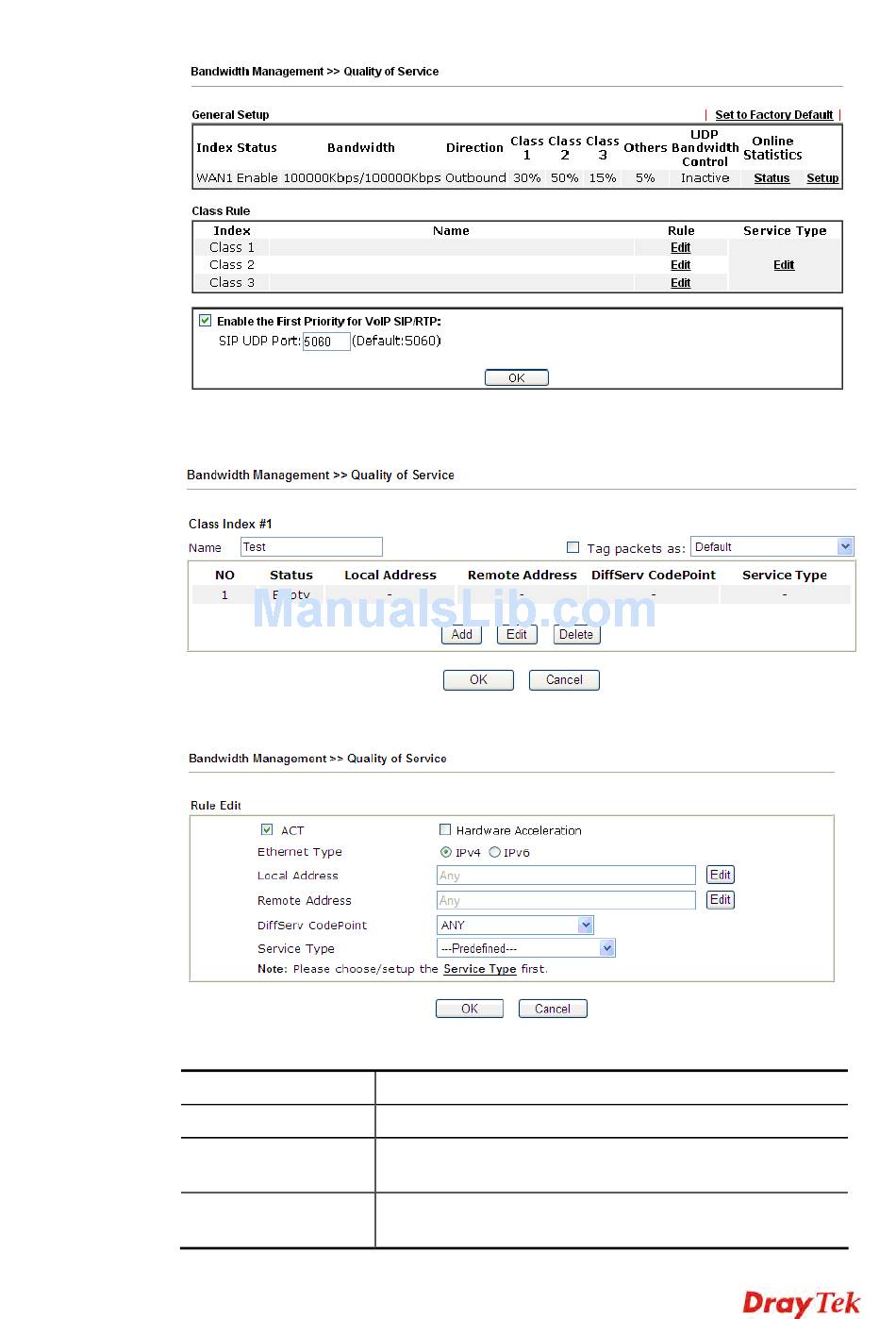Click the Inactive UDP Bandwidth Control value
The width and height of the screenshot is (896, 1319).
(705, 178)
